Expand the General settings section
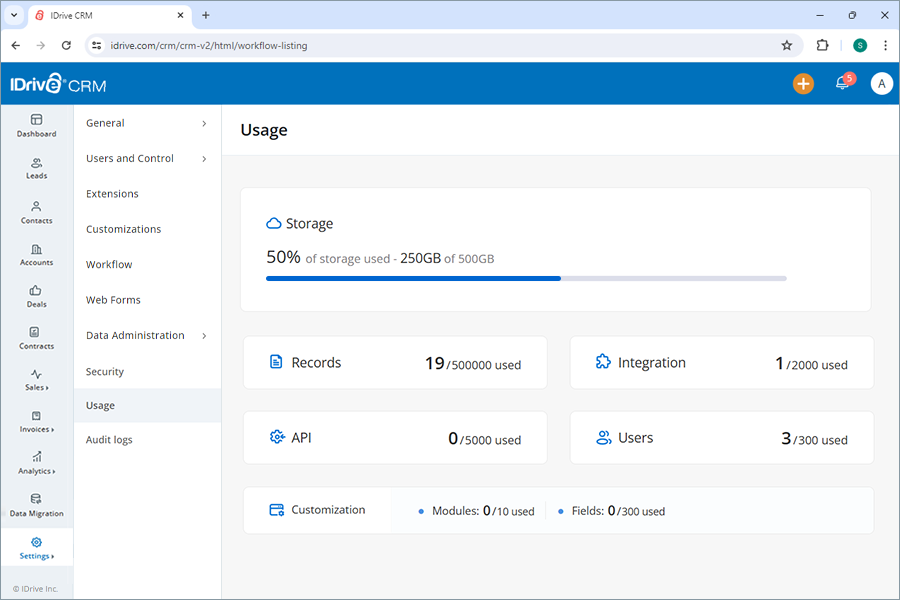900x600 pixels. tap(104, 123)
